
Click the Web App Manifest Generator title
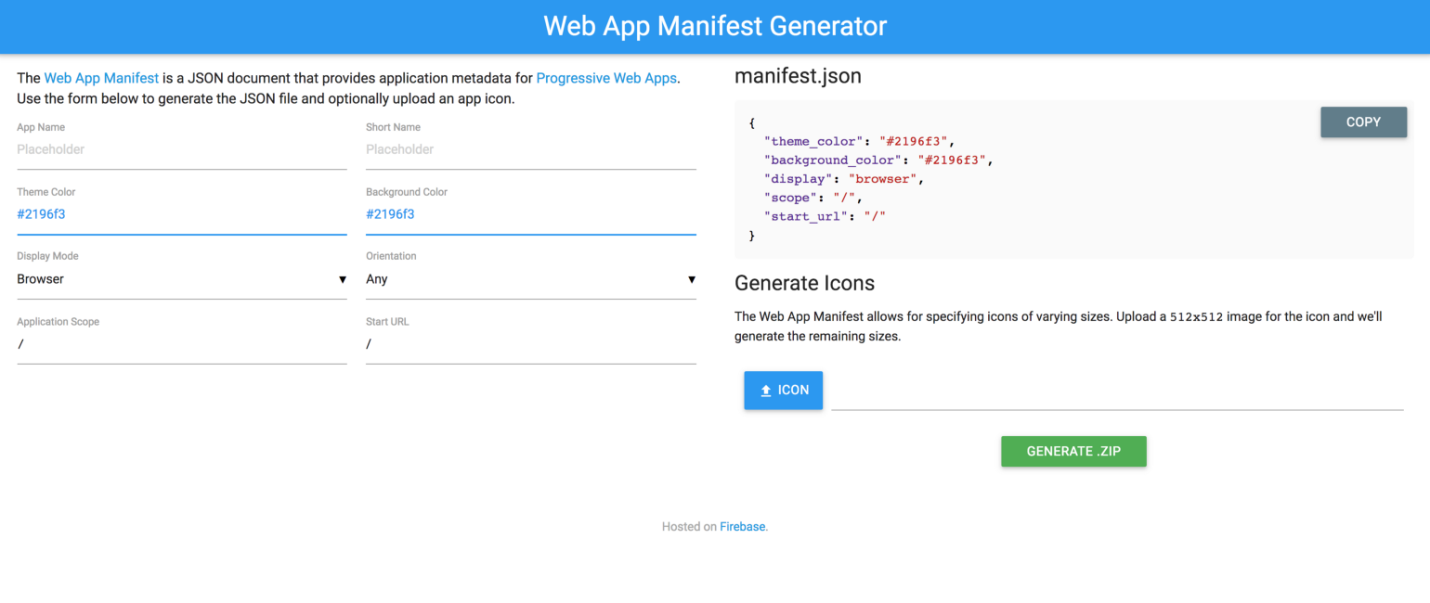(x=715, y=26)
